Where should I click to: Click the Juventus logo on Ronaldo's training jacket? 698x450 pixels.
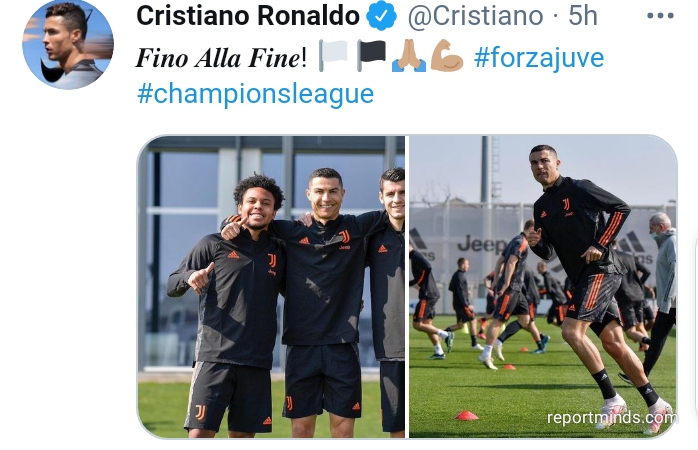(566, 204)
